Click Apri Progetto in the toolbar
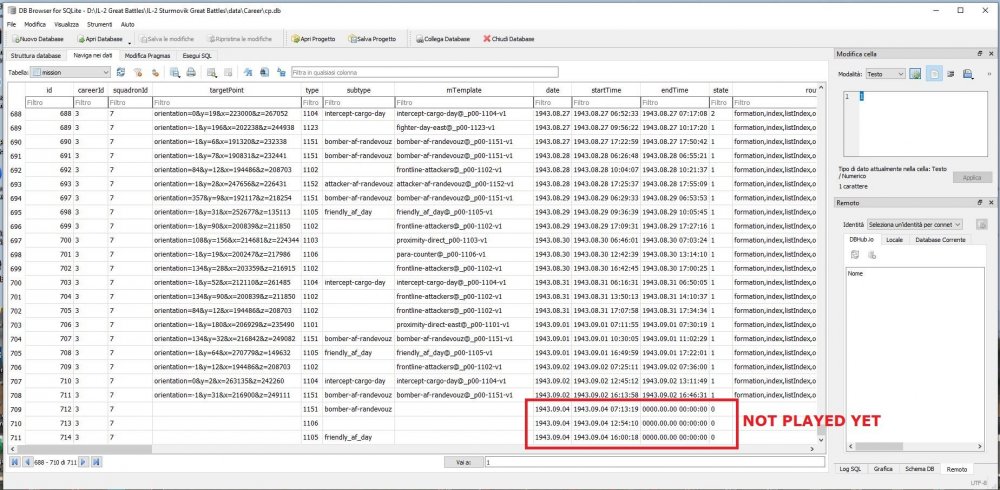Screen dimensions: 1000x490 coord(312,39)
